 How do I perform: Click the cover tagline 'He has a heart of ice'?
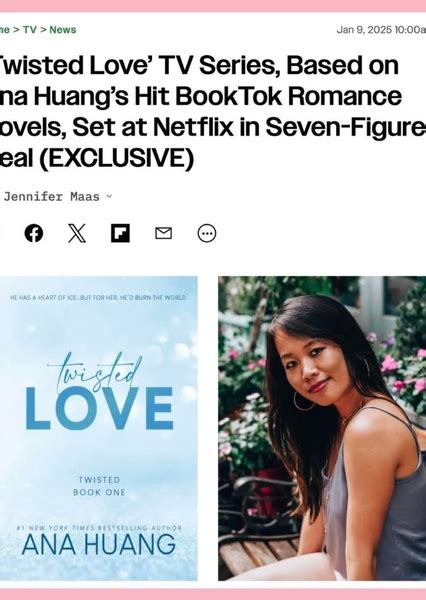98,297
